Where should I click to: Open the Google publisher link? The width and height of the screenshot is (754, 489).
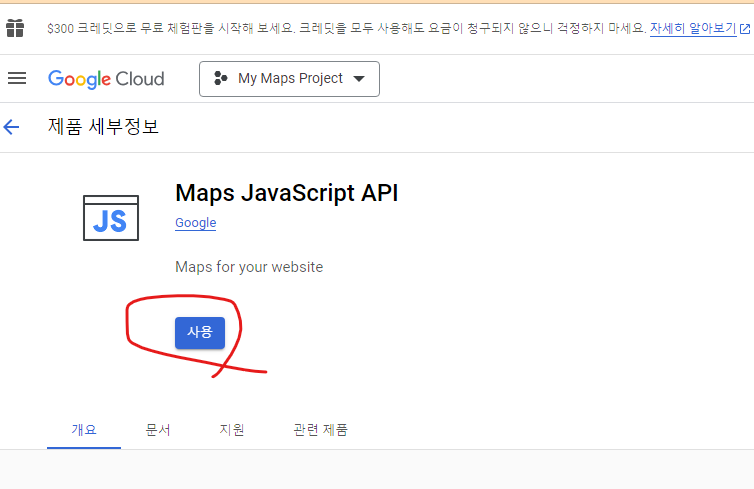click(x=196, y=223)
